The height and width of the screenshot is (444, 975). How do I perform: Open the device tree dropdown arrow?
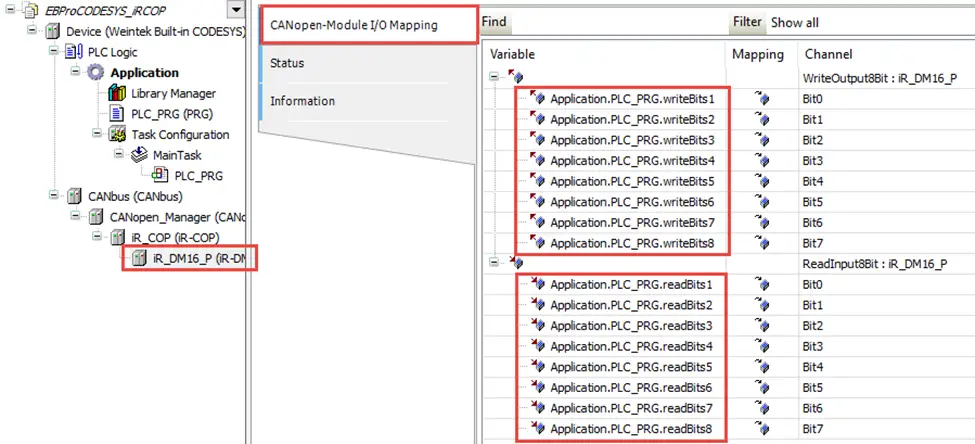(236, 9)
